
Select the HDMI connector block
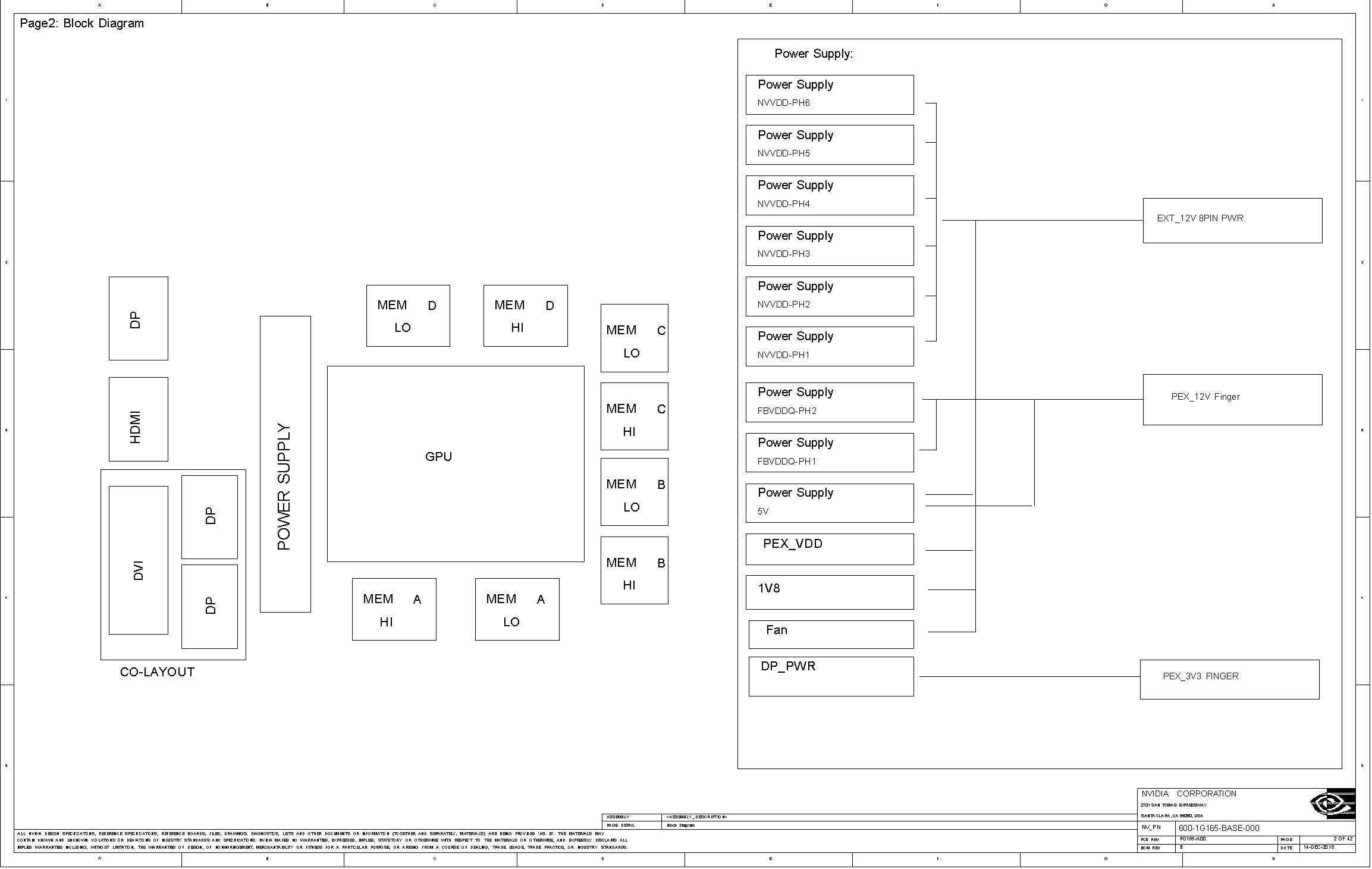tap(139, 419)
